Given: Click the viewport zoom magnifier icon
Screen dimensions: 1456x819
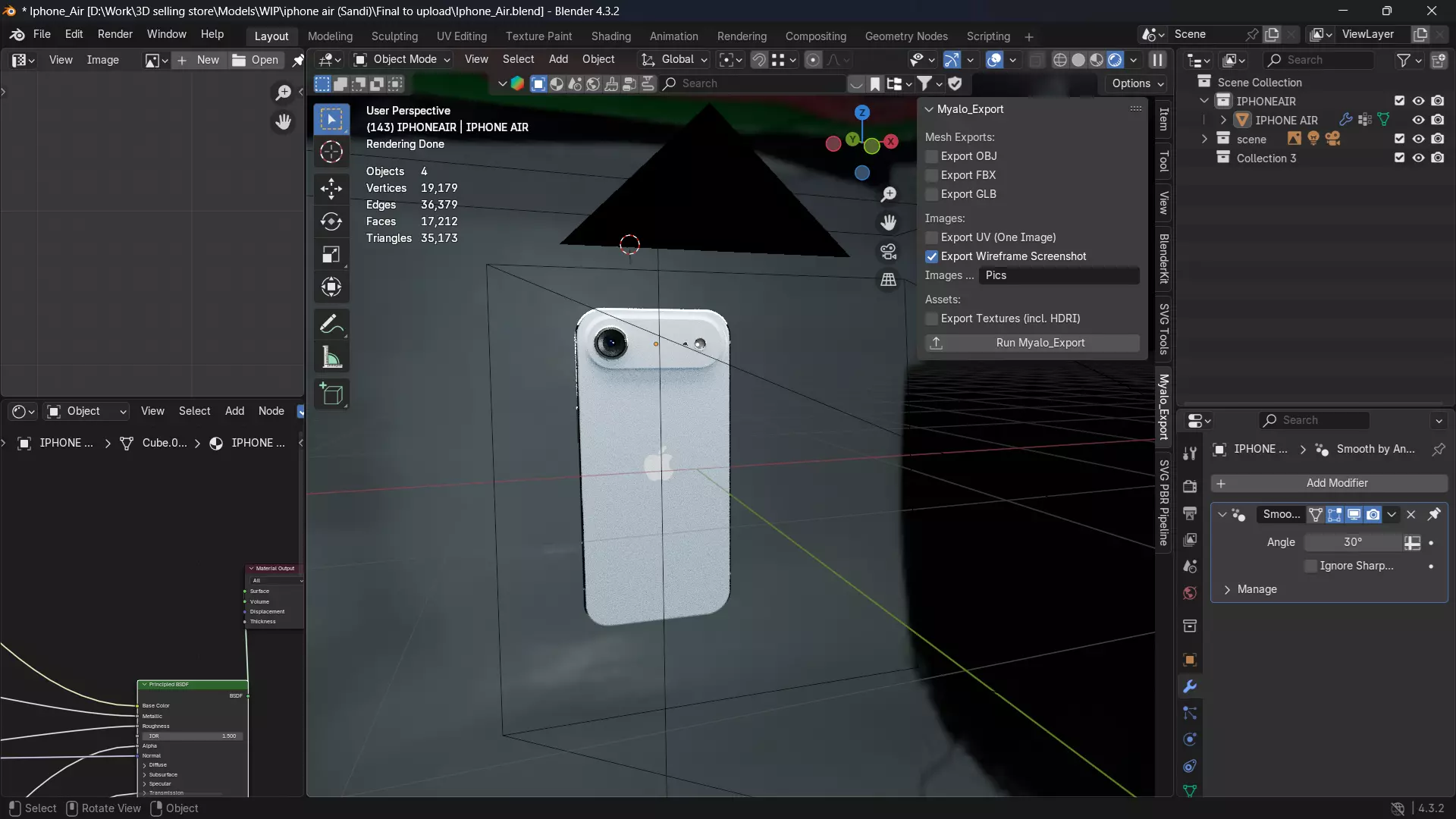Looking at the screenshot, I should (889, 194).
